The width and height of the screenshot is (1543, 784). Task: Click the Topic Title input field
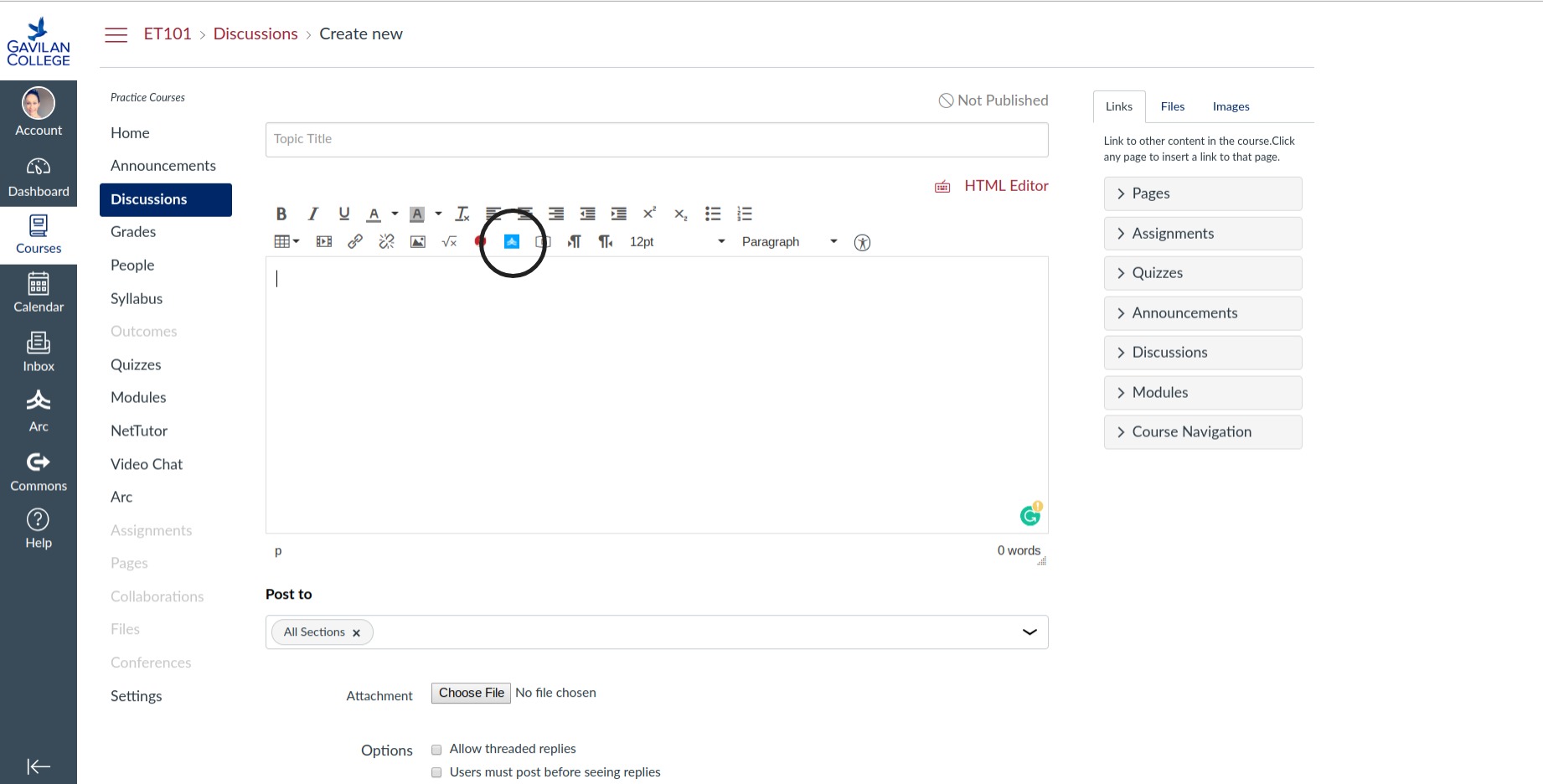pos(656,140)
